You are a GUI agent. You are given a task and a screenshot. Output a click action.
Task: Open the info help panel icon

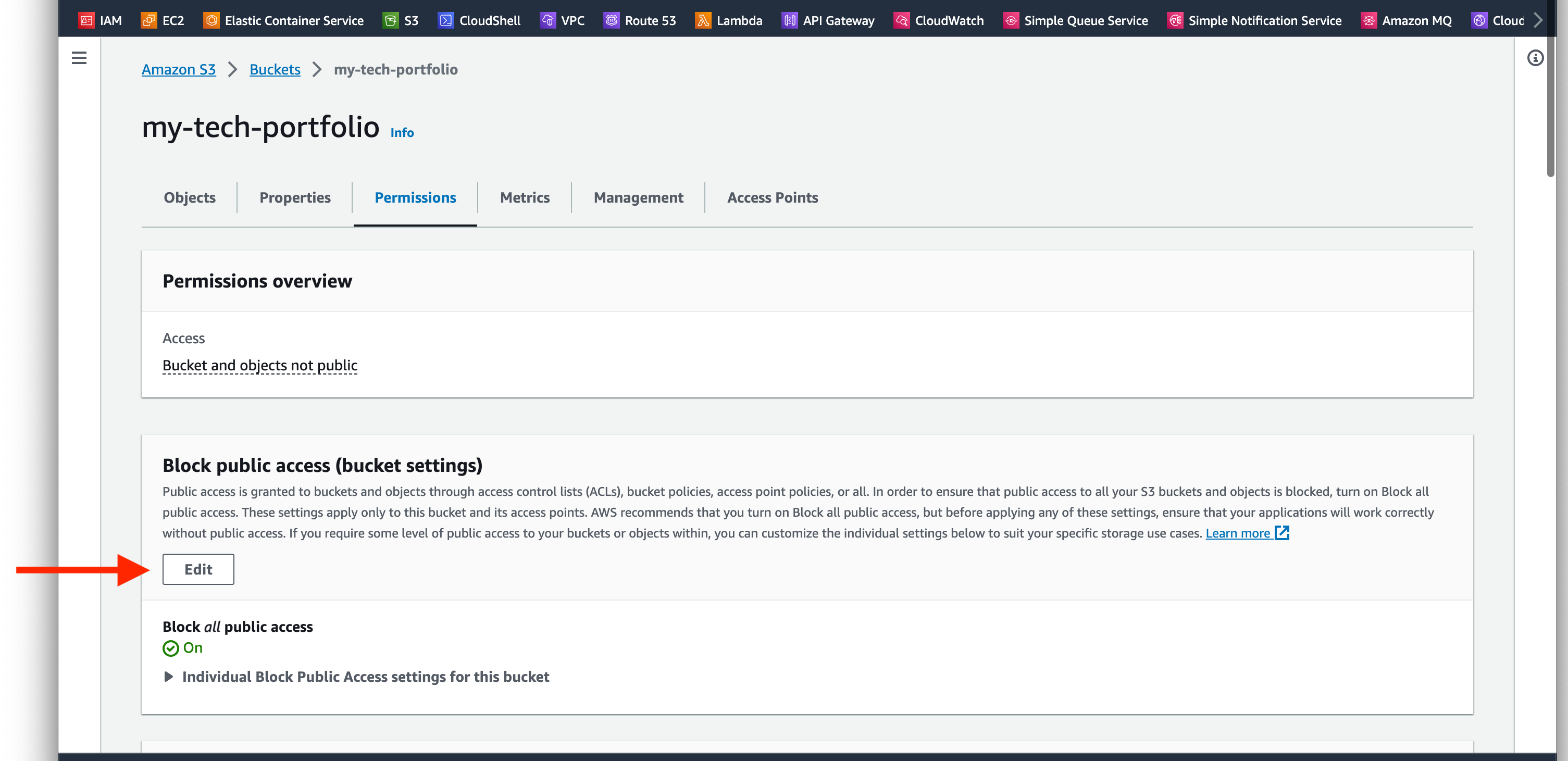point(1535,58)
